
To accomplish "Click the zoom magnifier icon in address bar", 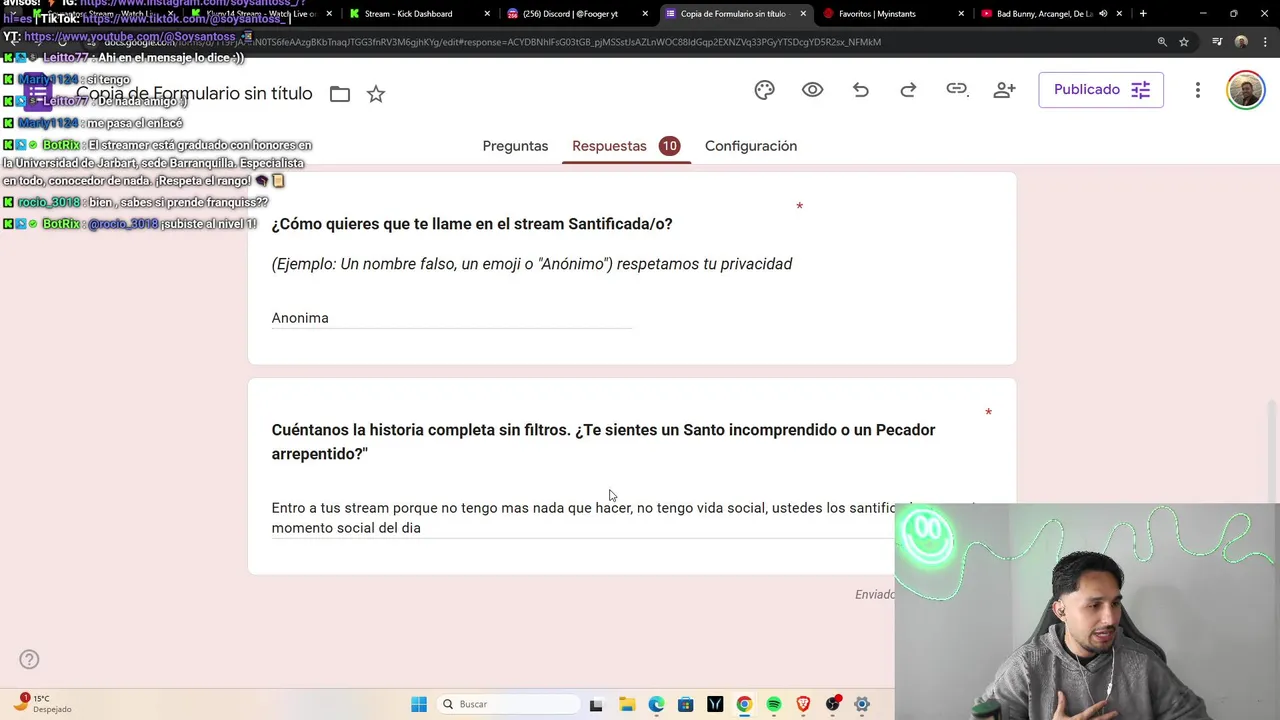I will (x=1162, y=42).
